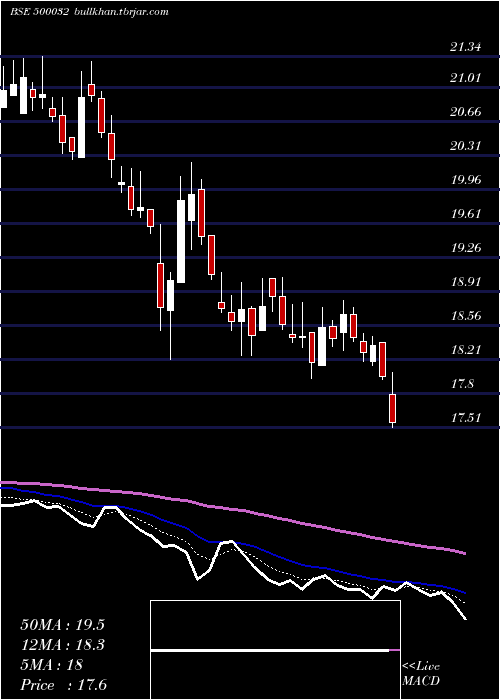500x700 pixels.
Task: Click the Live MACD indicator box
Action: [275, 650]
